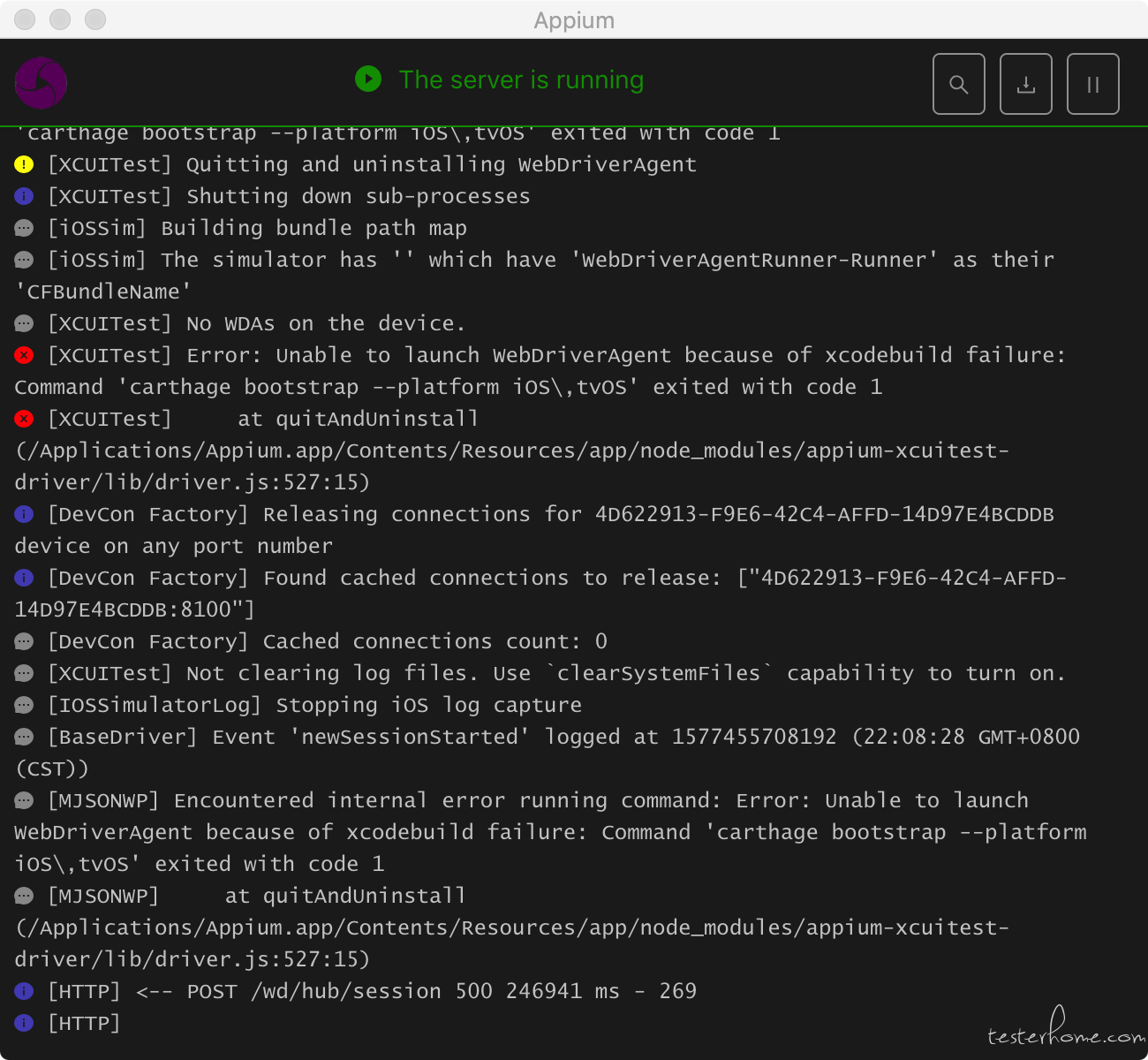The width and height of the screenshot is (1148, 1060).
Task: Click the yellow warning icon beside Quitting WebDriverAgent
Action: [x=24, y=164]
